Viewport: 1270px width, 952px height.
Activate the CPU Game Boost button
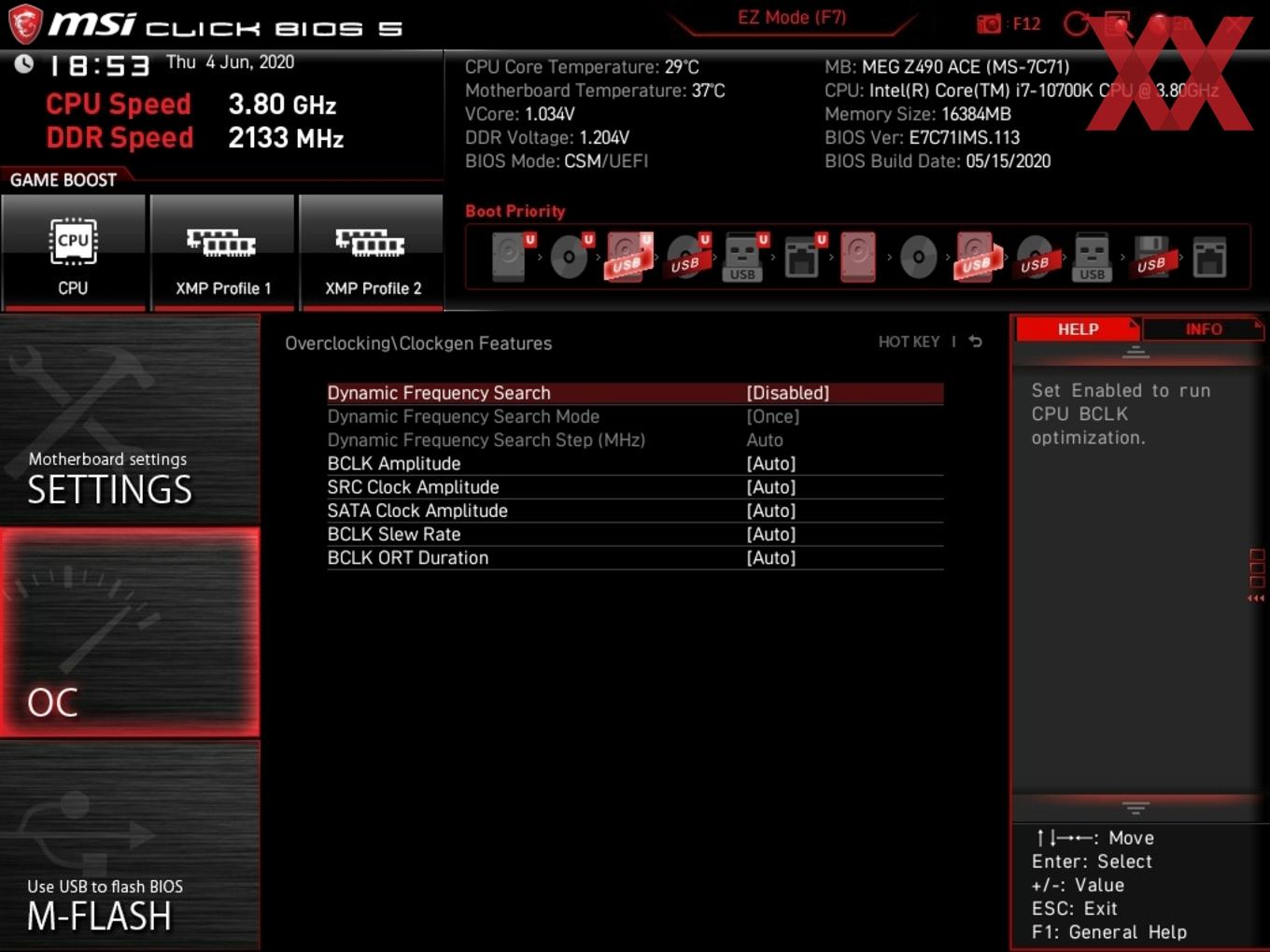coord(73,252)
